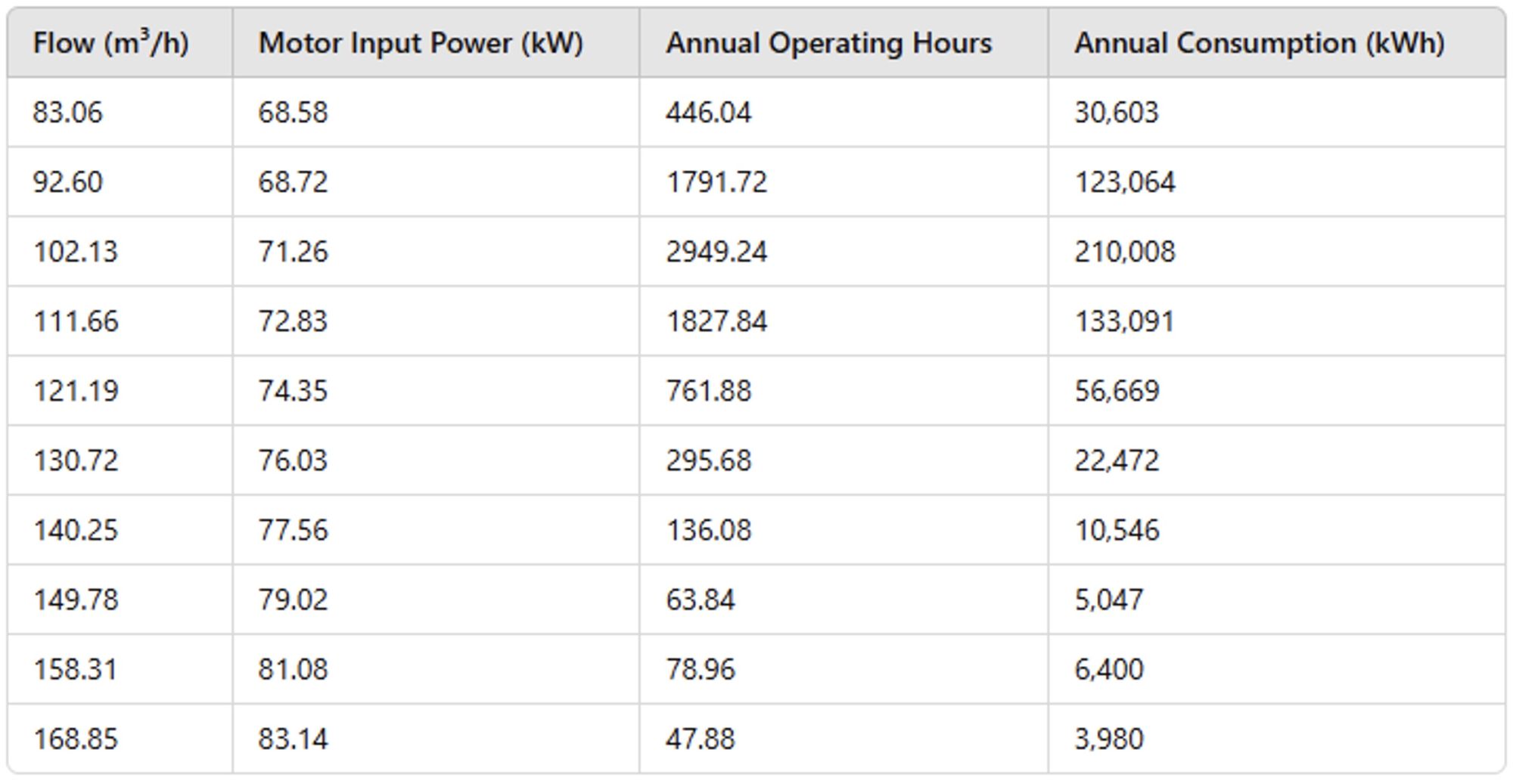Highlight annual consumption 3,980
The width and height of the screenshot is (1513, 784).
click(1109, 739)
